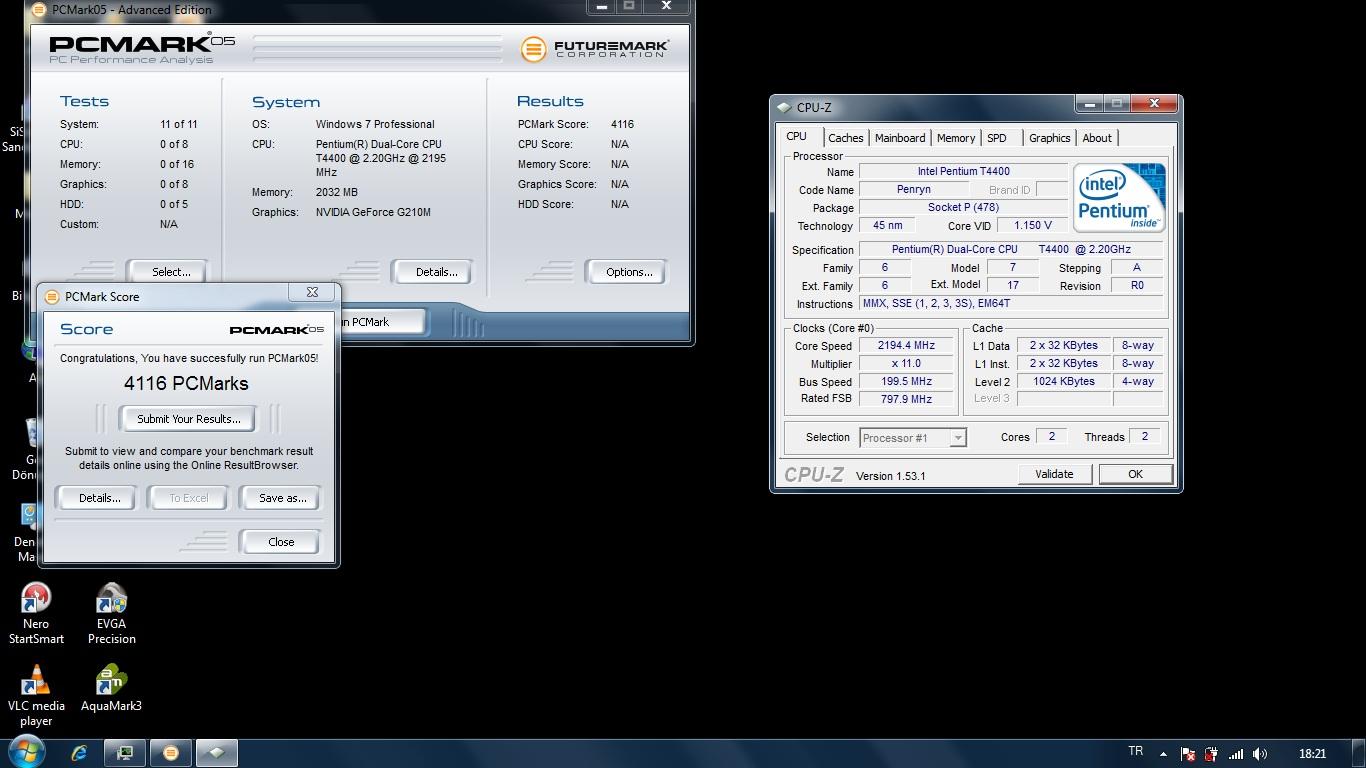Open the Memory tab in CPU-Z
The height and width of the screenshot is (768, 1366).
pyautogui.click(x=956, y=138)
